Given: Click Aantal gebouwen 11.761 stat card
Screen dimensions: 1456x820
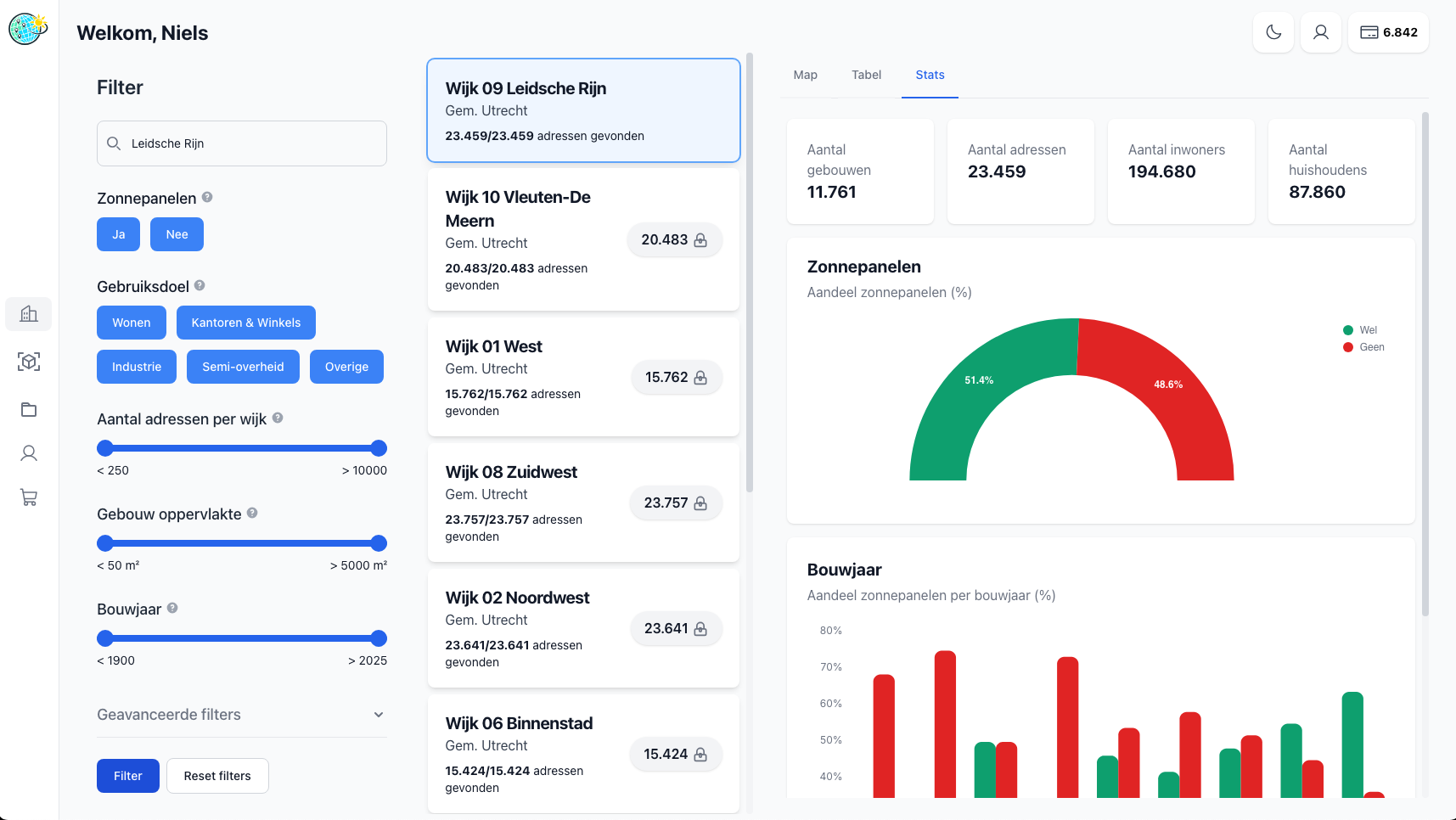Looking at the screenshot, I should [860, 171].
